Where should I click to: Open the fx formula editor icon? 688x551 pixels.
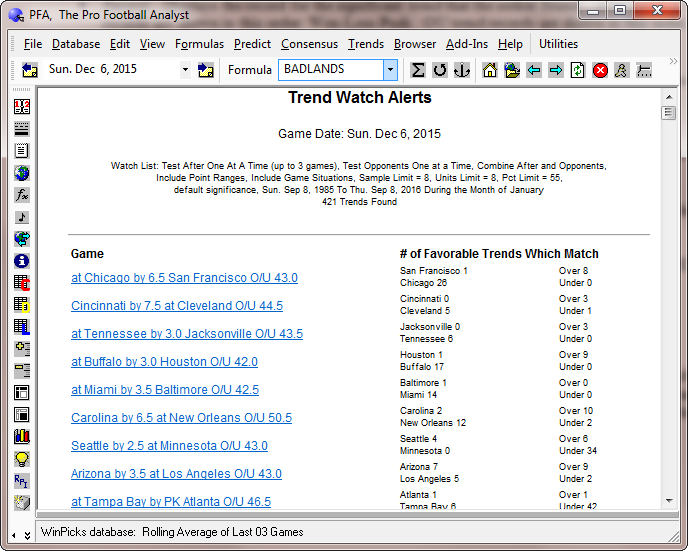(x=22, y=195)
